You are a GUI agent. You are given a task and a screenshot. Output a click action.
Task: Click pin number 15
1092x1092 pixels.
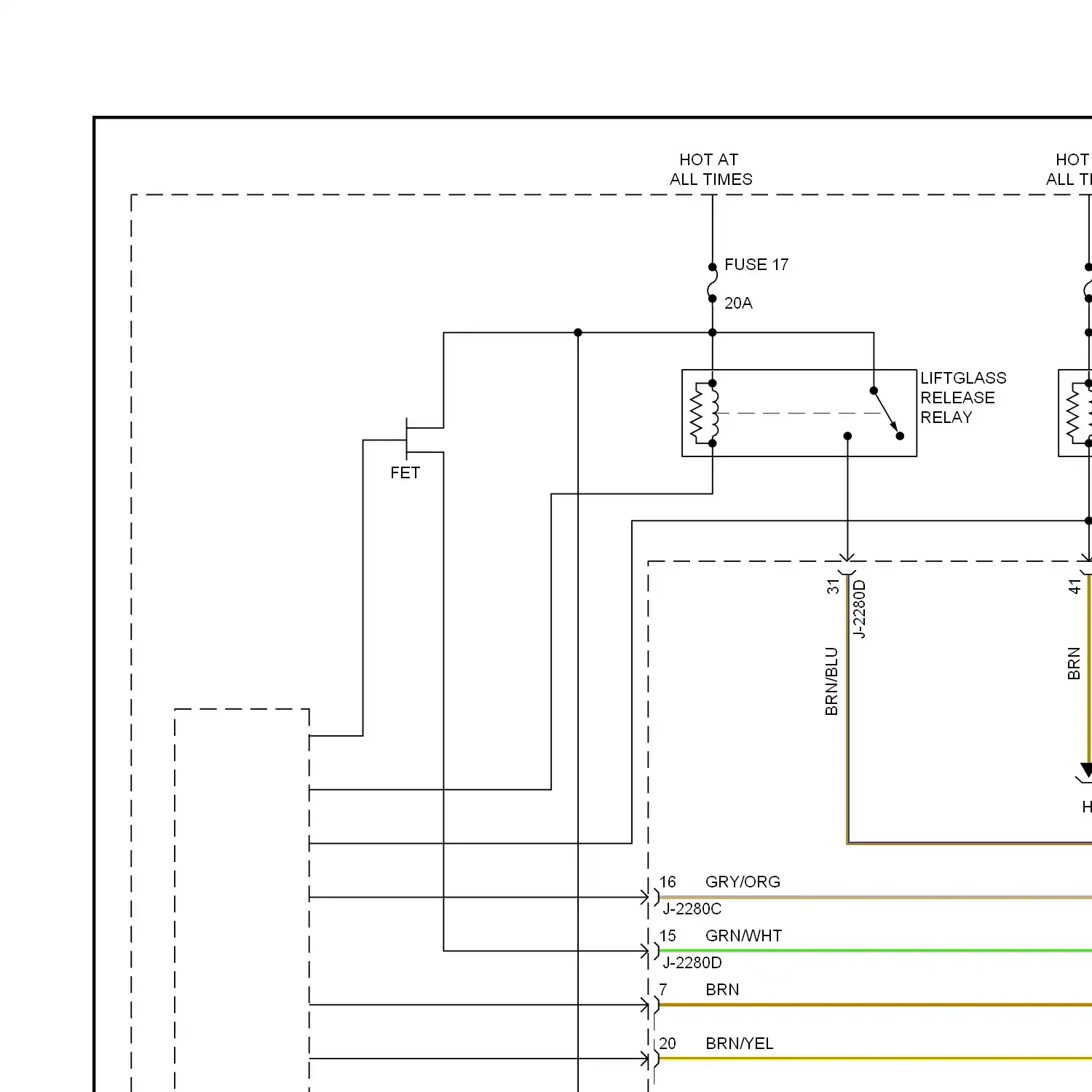pos(668,935)
